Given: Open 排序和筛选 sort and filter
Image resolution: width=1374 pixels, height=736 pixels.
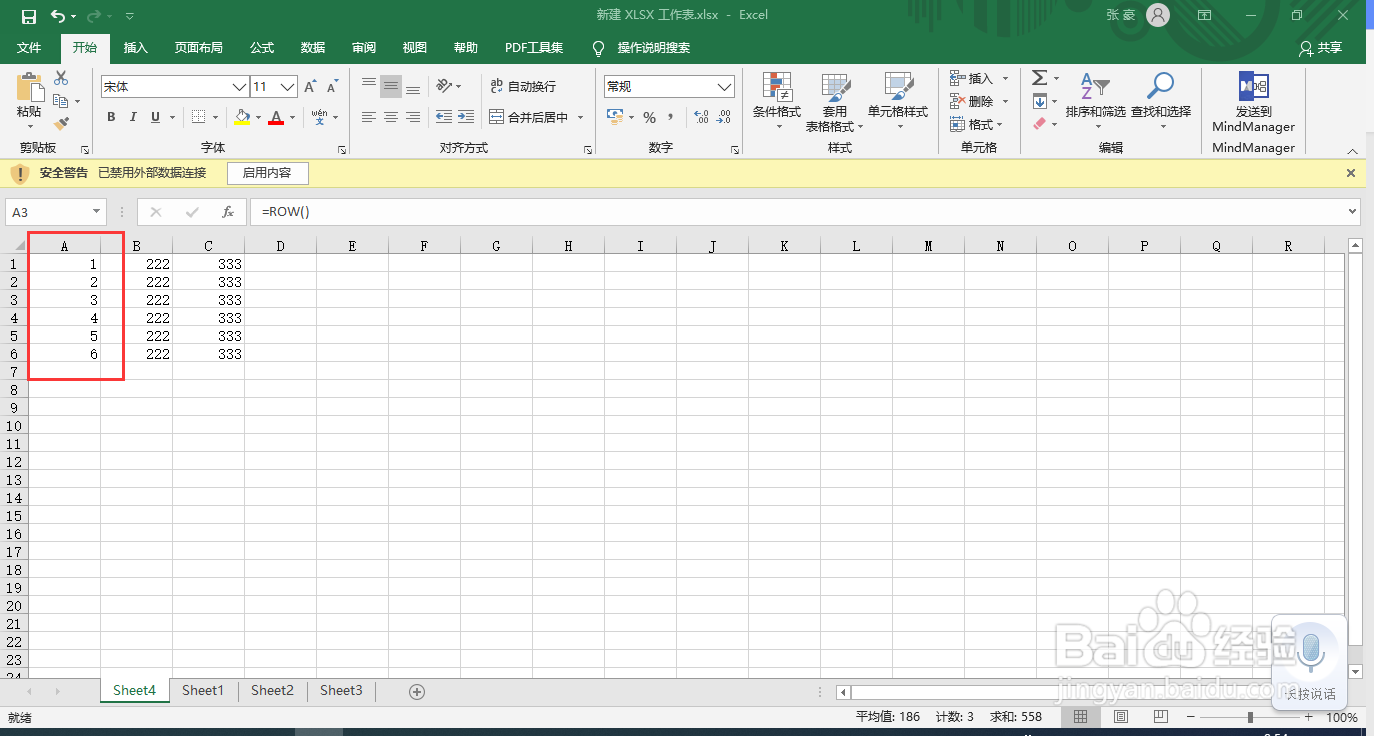Looking at the screenshot, I should (1095, 102).
